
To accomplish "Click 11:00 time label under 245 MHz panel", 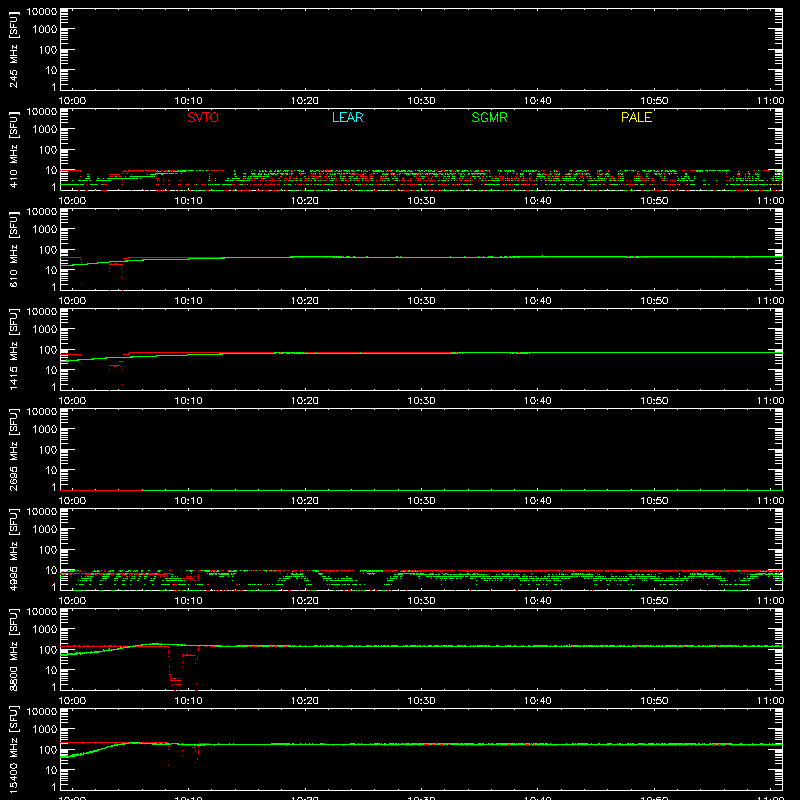I will point(770,101).
